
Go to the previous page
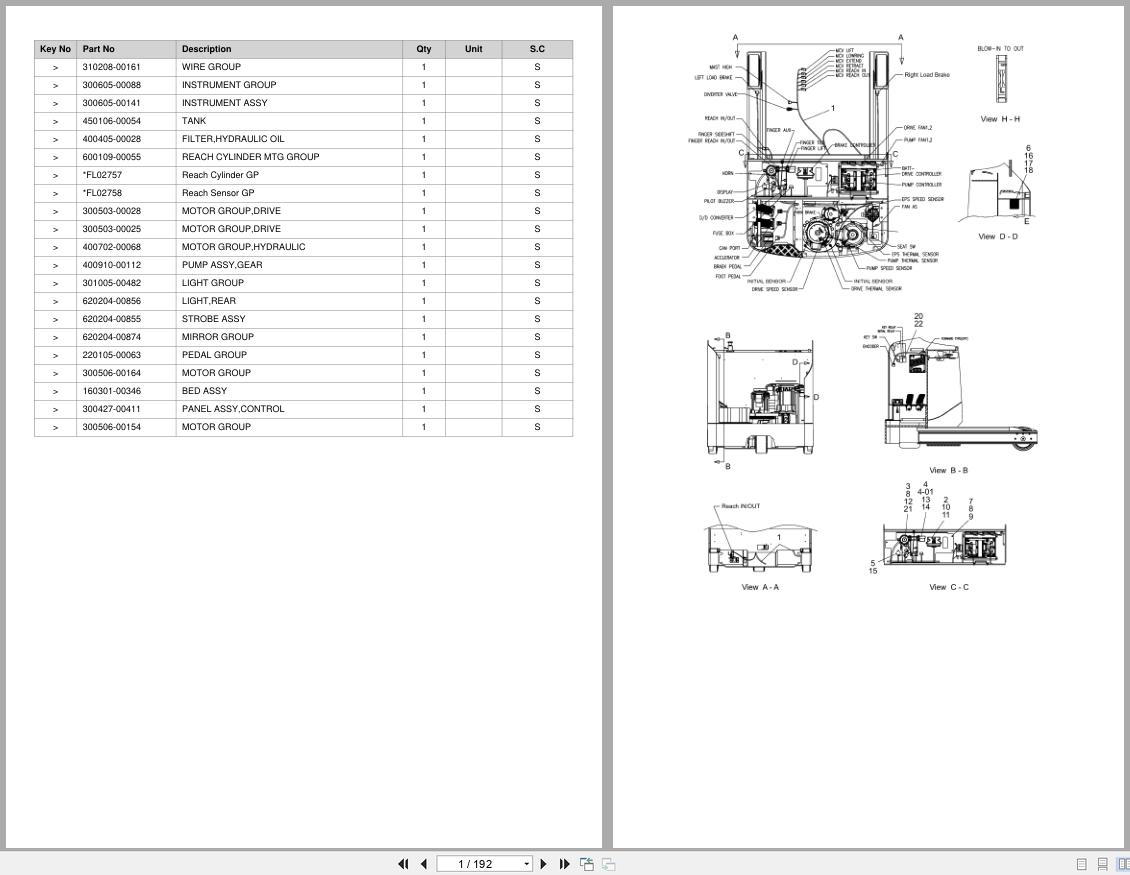(424, 863)
